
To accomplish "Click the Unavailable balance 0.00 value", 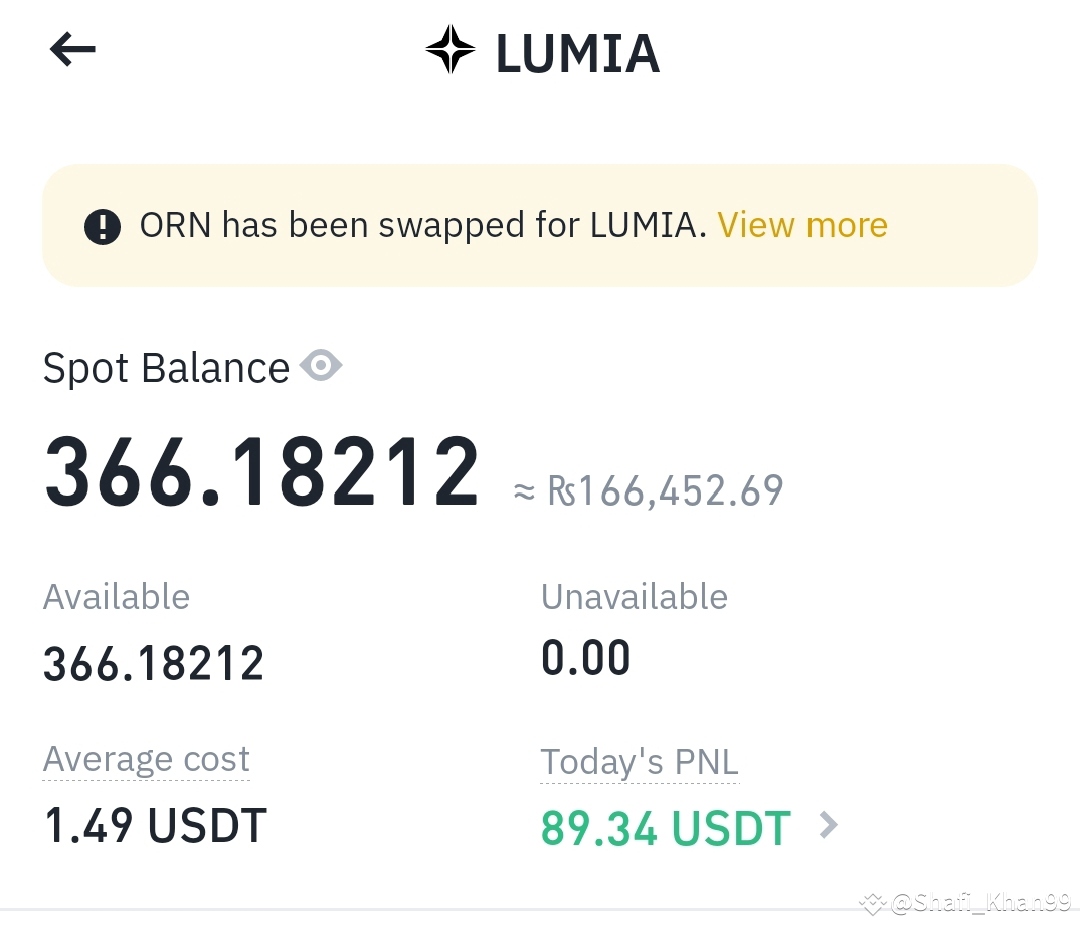I will click(586, 657).
